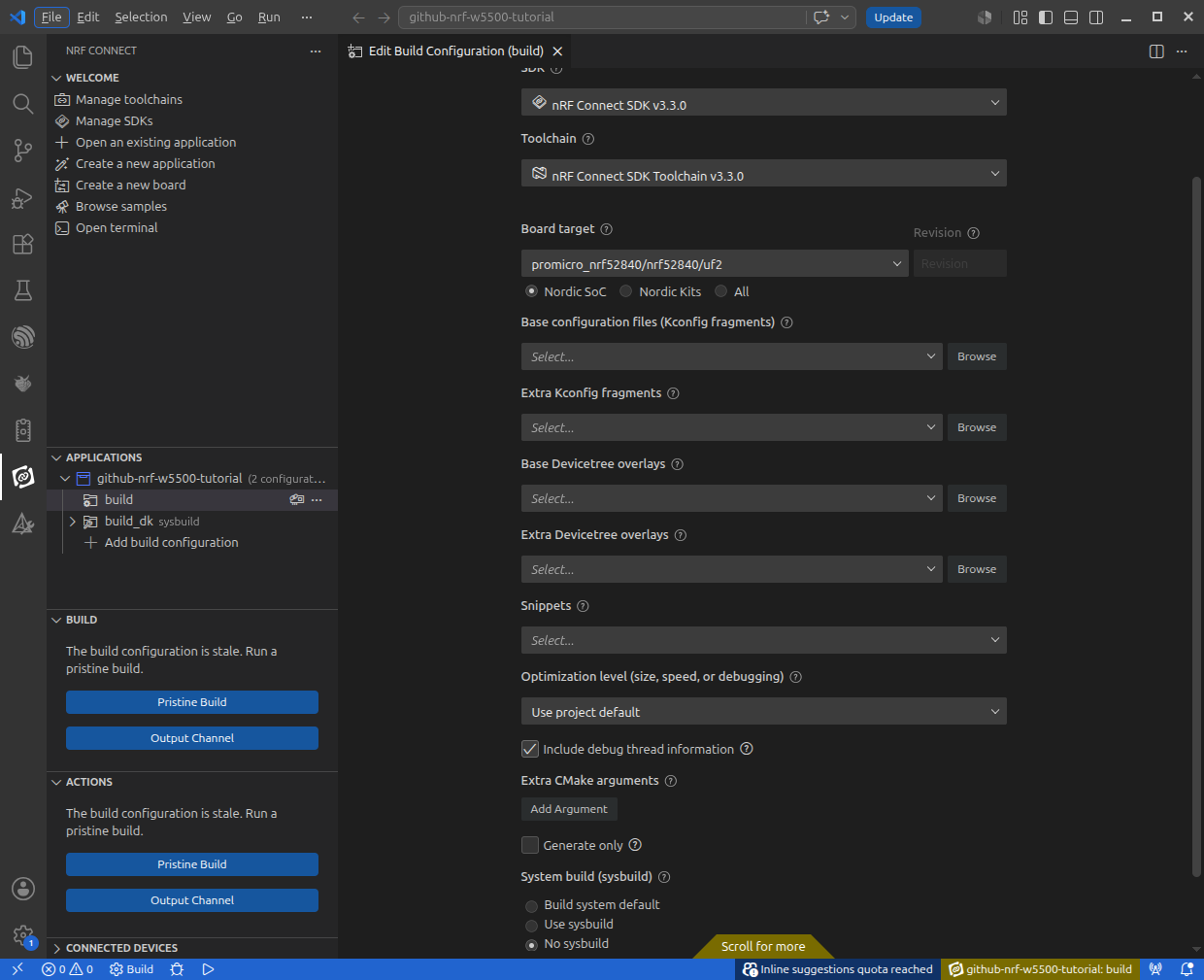The width and height of the screenshot is (1204, 980).
Task: Select the Nordic Kits radio button
Action: click(x=626, y=291)
